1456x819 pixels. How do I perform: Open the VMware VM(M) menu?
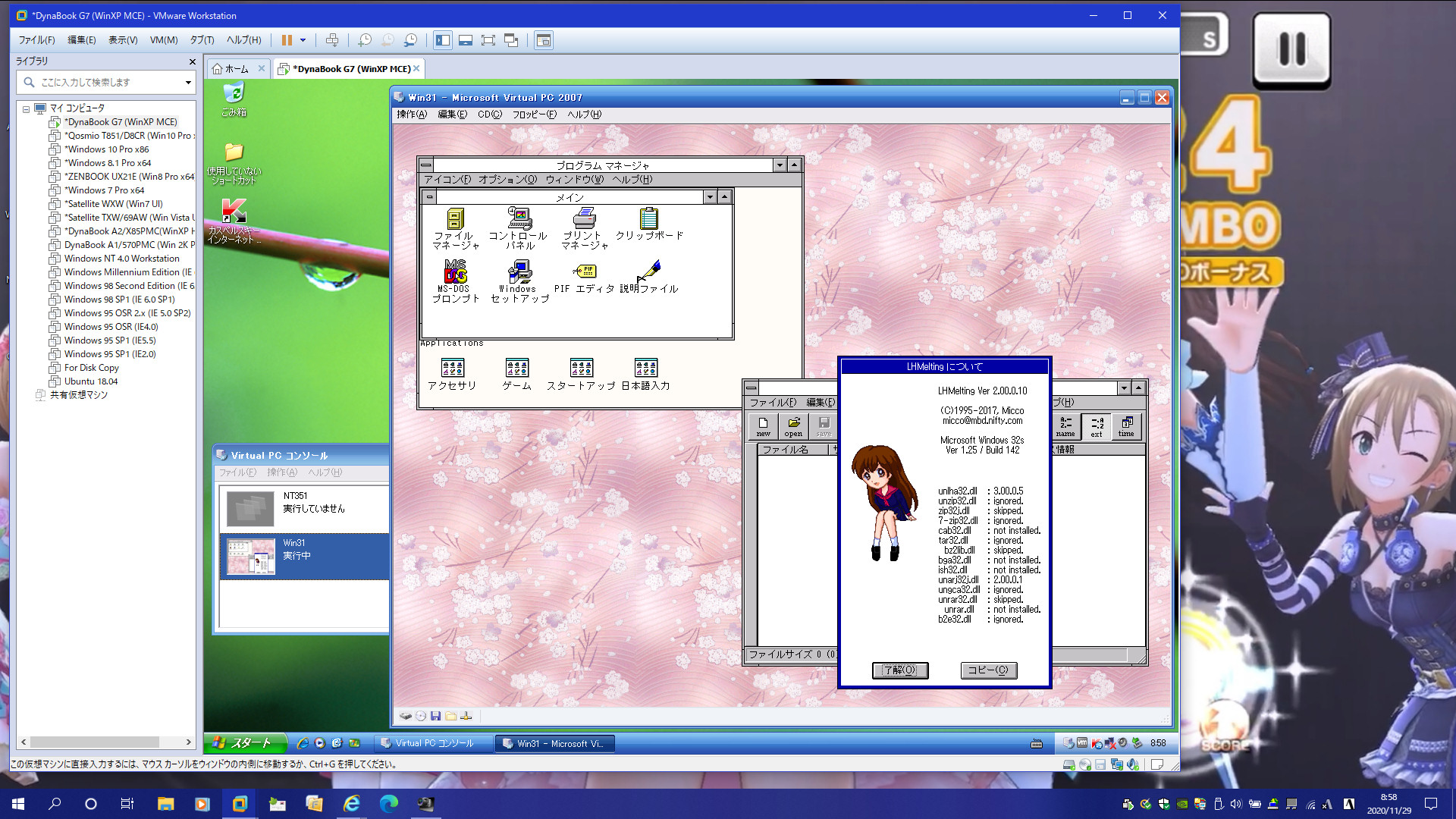point(163,40)
